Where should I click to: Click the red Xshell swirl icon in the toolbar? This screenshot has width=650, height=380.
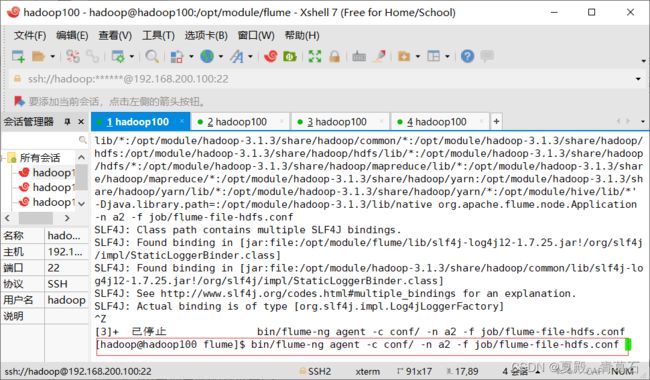tap(270, 56)
